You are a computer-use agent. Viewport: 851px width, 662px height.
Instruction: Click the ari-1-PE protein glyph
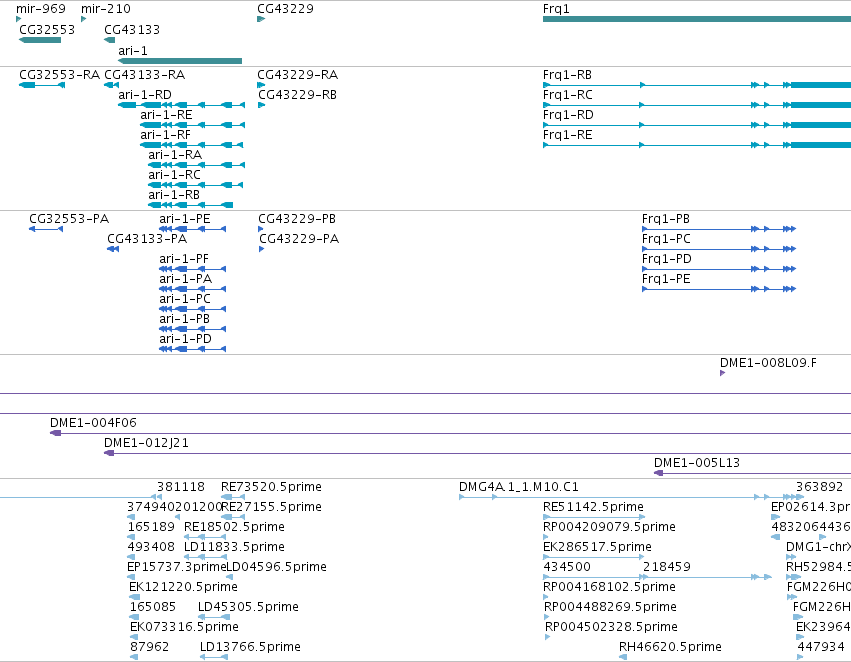(x=193, y=229)
